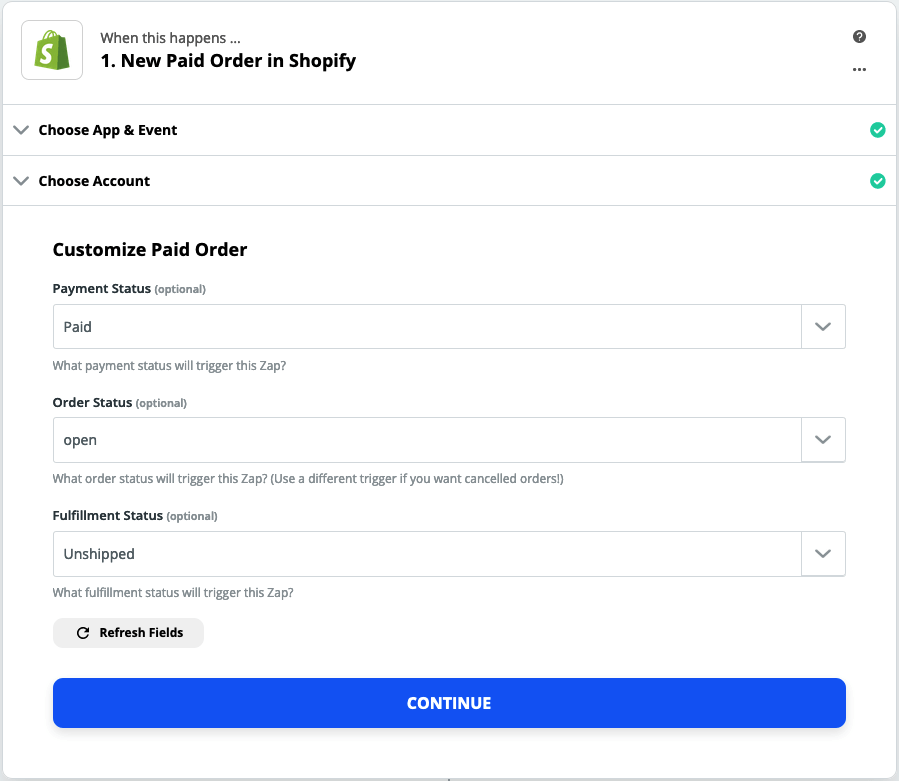The height and width of the screenshot is (781, 899).
Task: Click the green checkmark beside Choose App & Event
Action: [877, 130]
